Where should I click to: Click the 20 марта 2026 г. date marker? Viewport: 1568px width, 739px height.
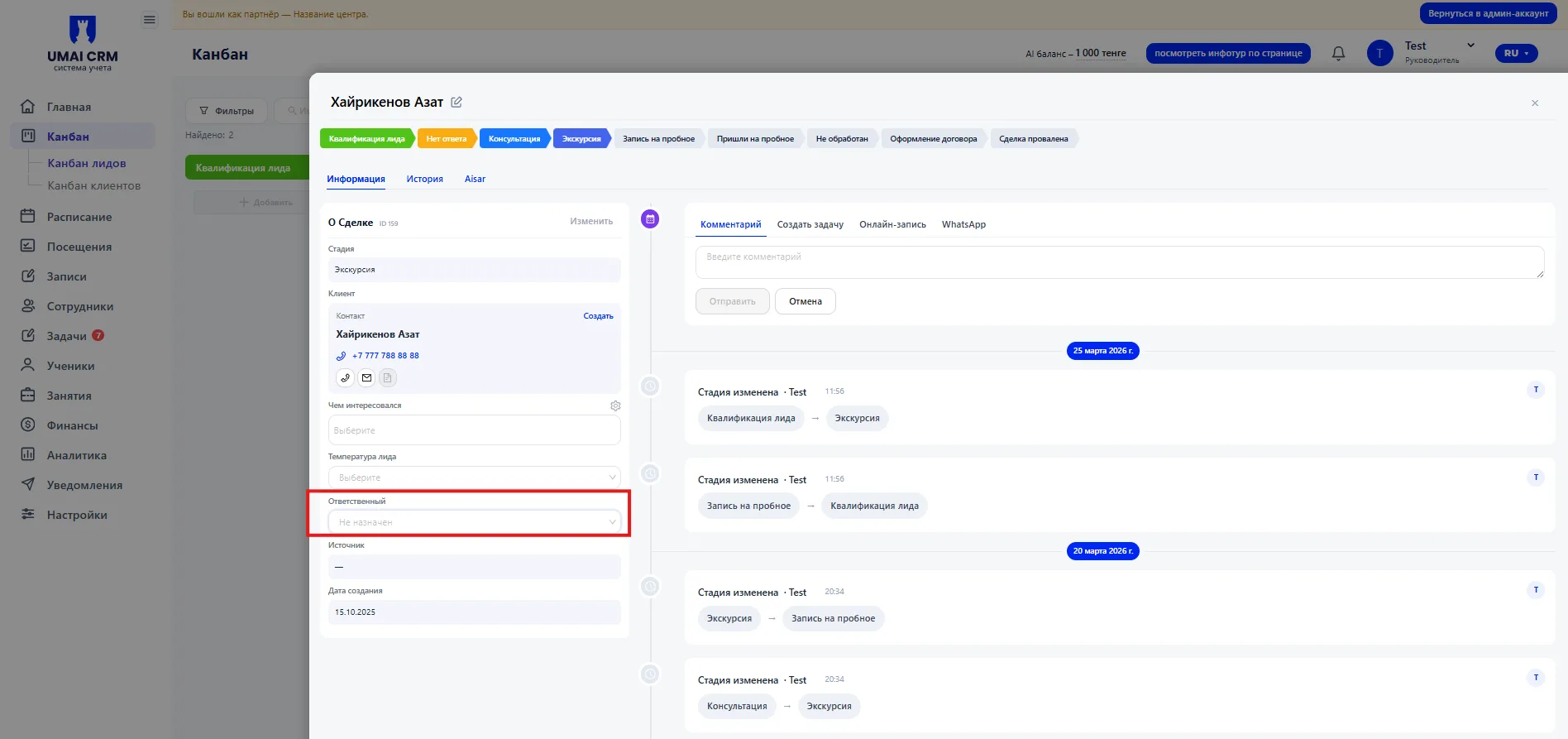tap(1103, 551)
